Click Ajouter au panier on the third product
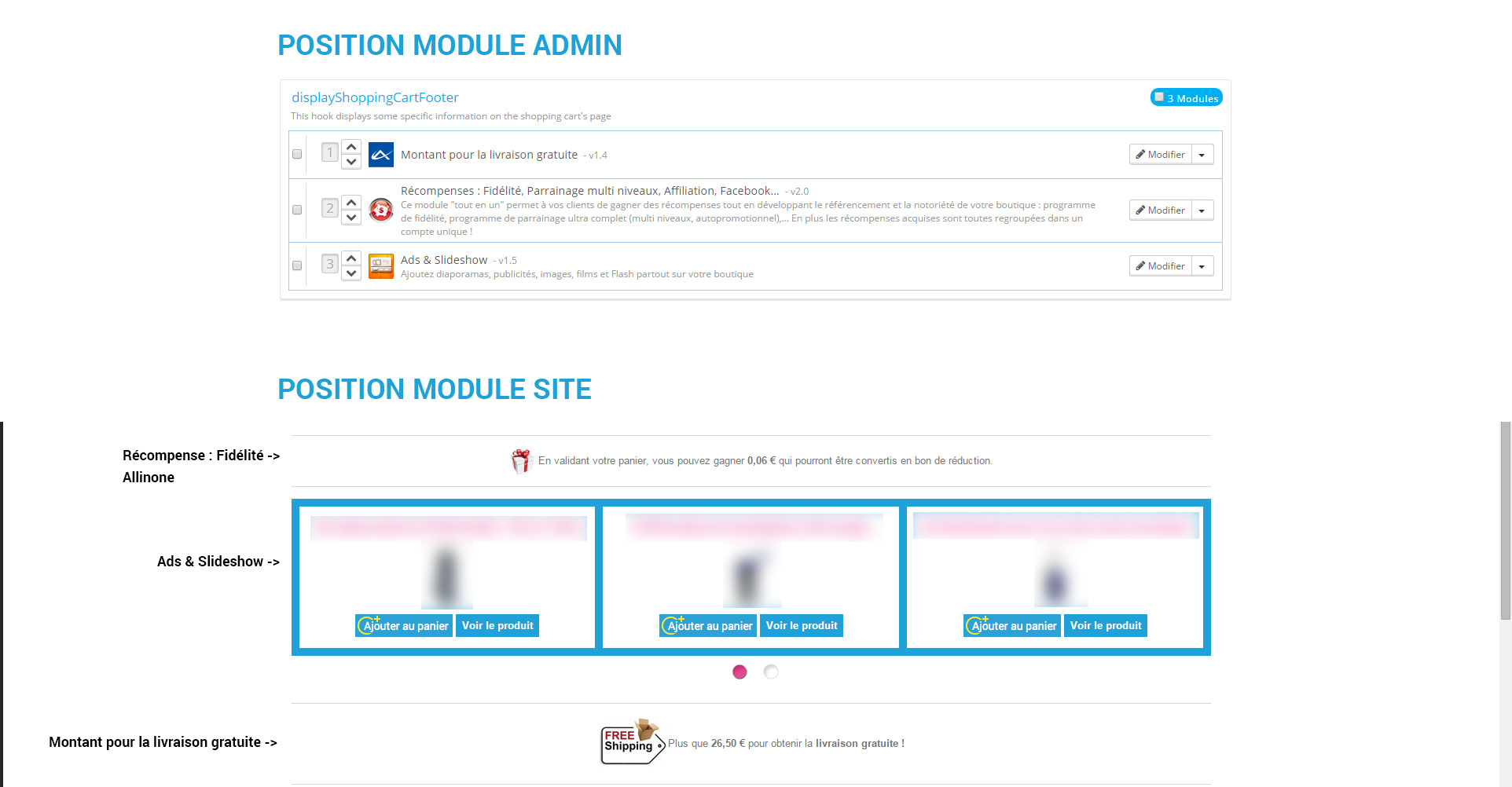 tap(1012, 626)
